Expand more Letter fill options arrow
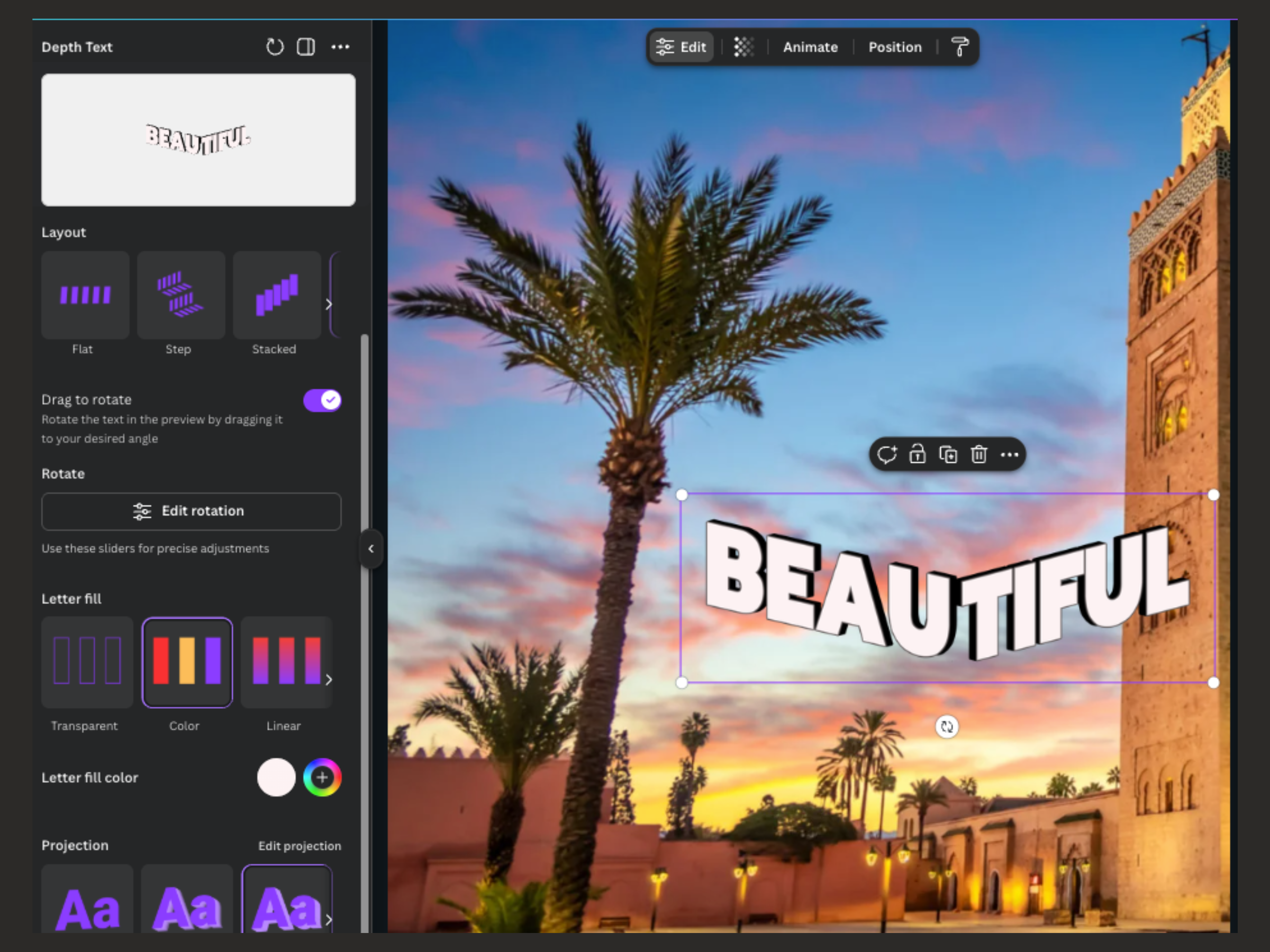Image resolution: width=1270 pixels, height=952 pixels. (x=329, y=680)
